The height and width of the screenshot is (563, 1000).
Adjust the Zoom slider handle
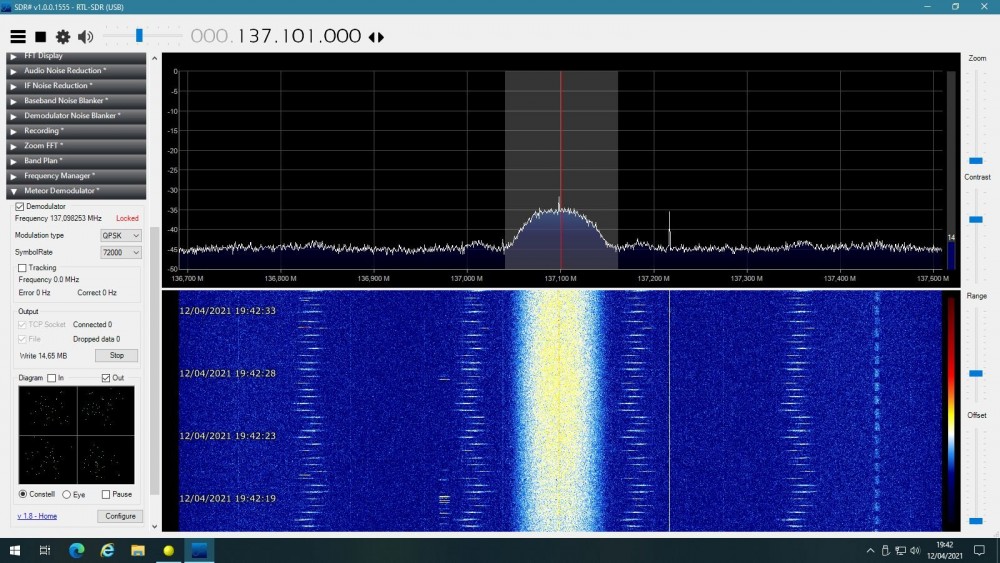point(976,161)
